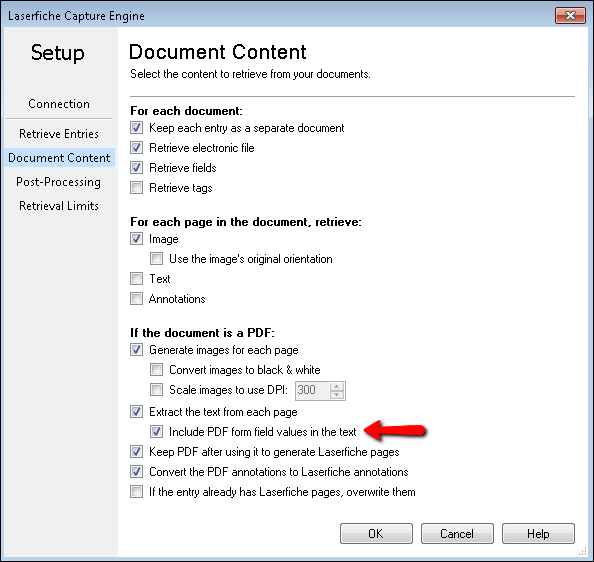
Task: Click the Help button
Action: point(538,534)
